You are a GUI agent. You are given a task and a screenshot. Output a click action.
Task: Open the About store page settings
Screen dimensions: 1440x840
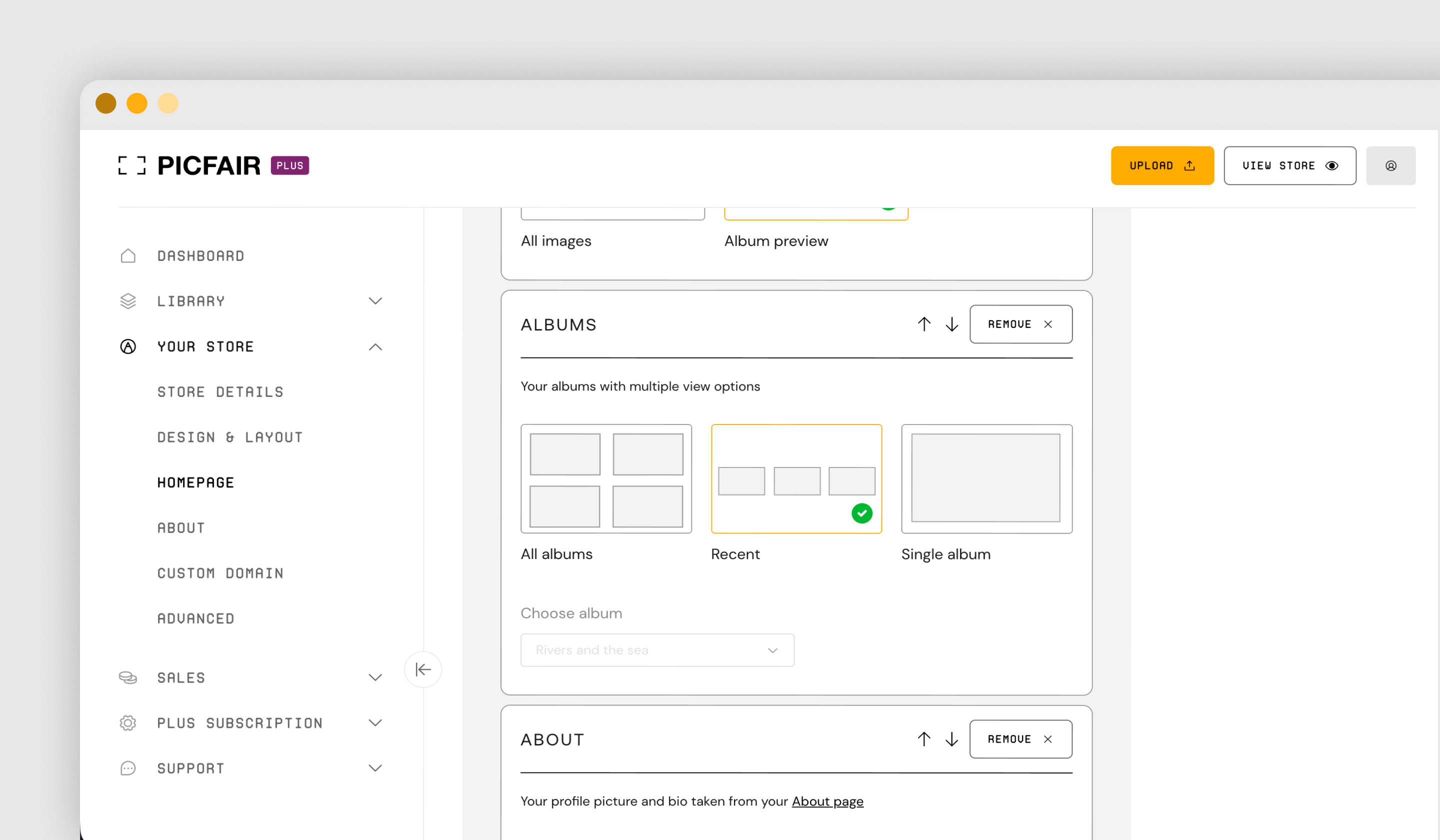click(180, 527)
